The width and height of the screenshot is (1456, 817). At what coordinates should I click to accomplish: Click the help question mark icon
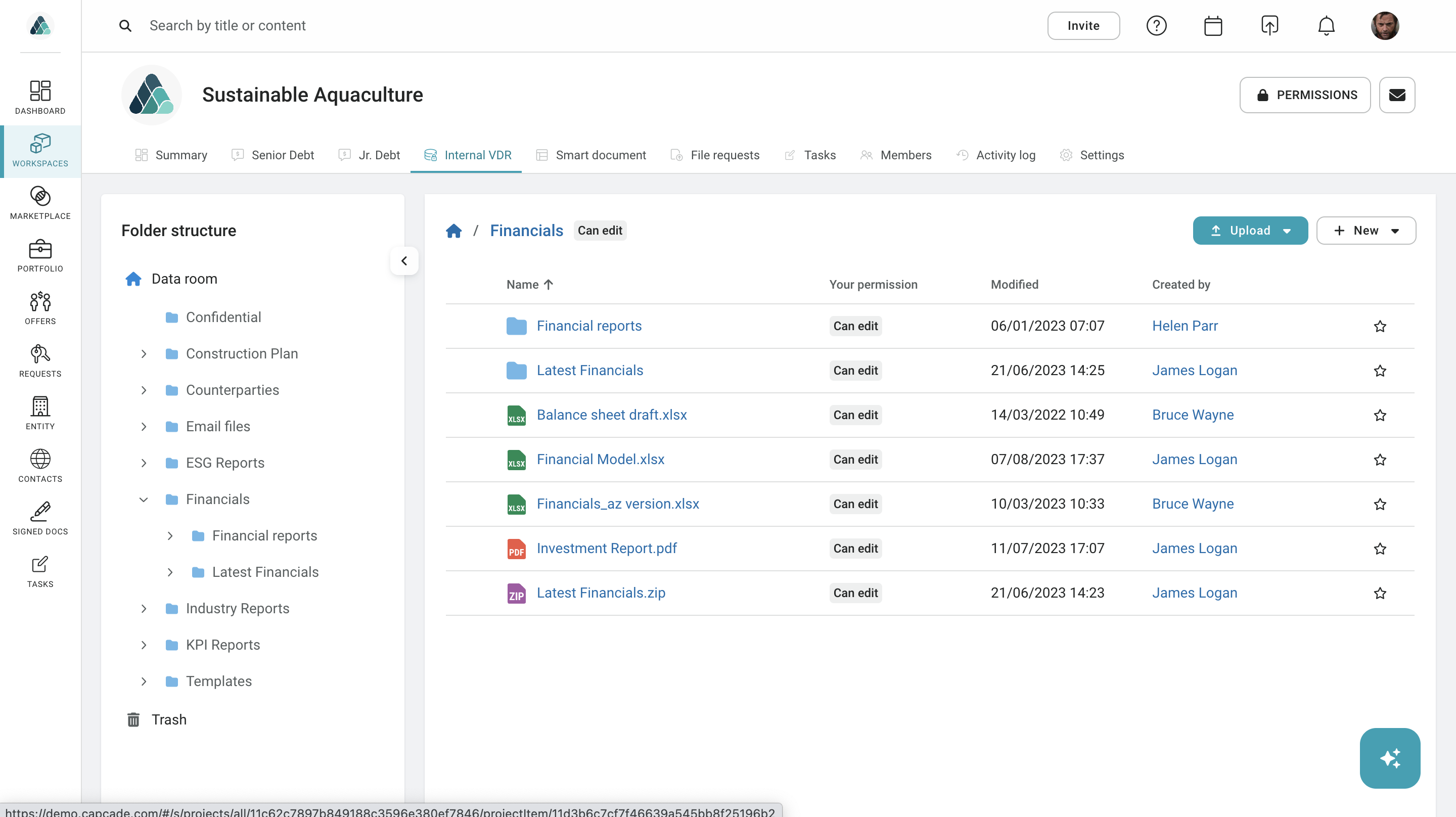(1156, 26)
